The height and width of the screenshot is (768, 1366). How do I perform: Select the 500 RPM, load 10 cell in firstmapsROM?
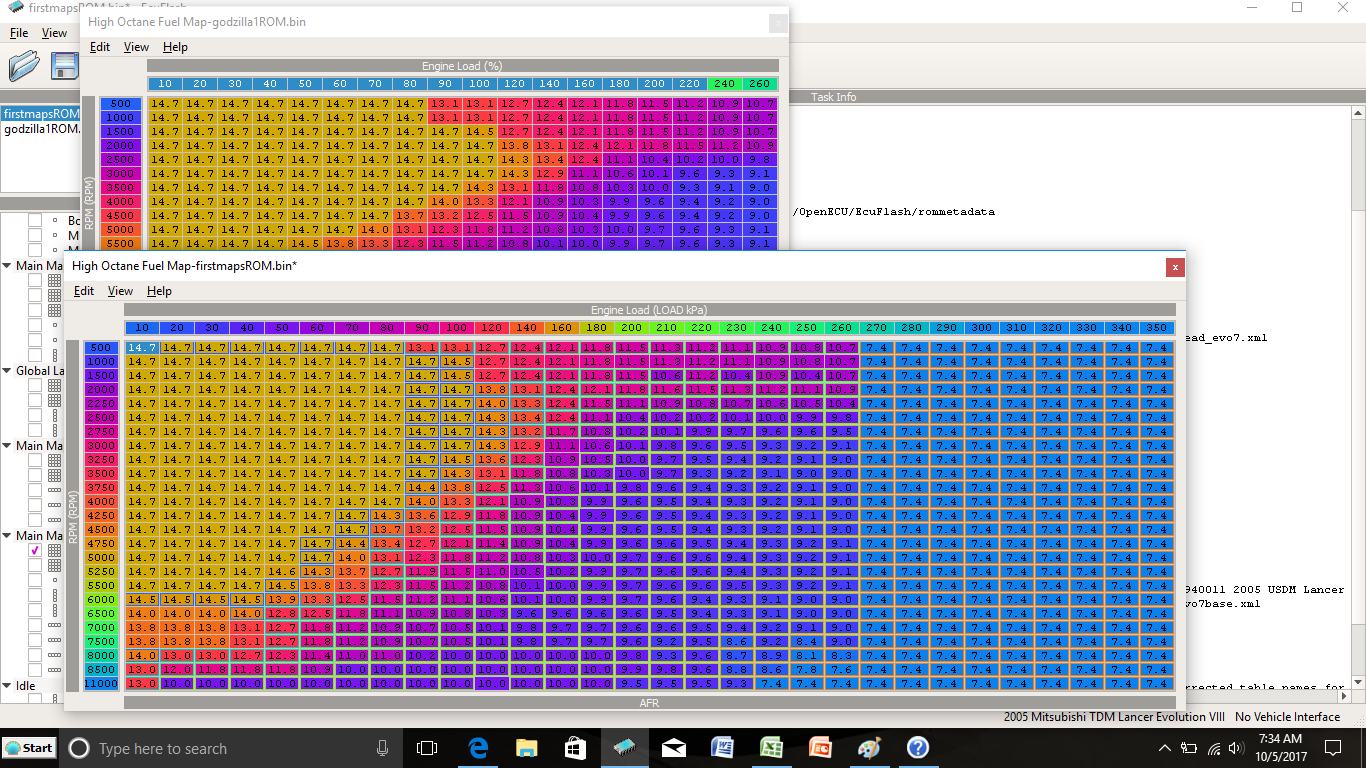pos(142,347)
